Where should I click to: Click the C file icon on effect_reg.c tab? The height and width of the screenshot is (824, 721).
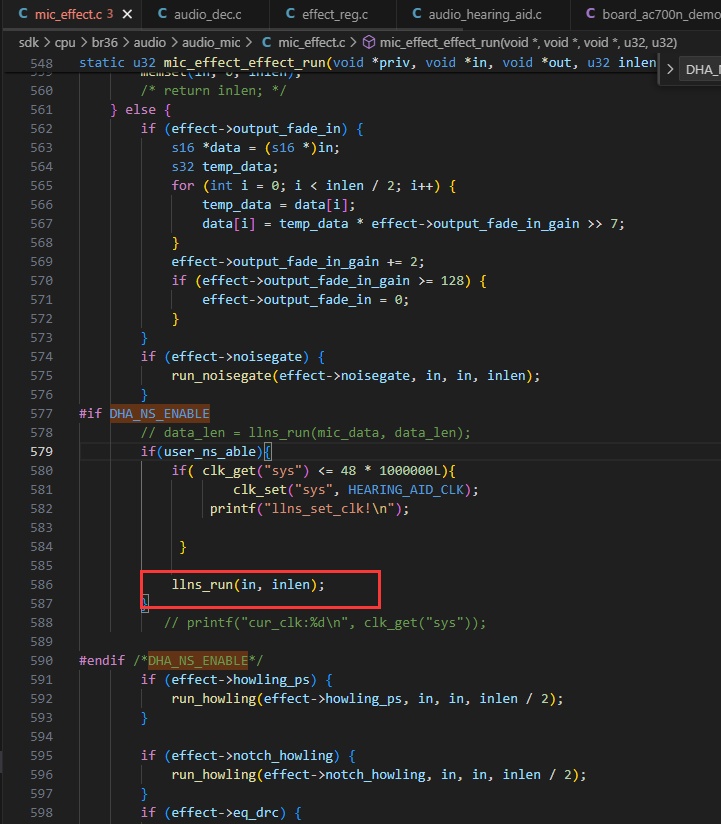290,14
